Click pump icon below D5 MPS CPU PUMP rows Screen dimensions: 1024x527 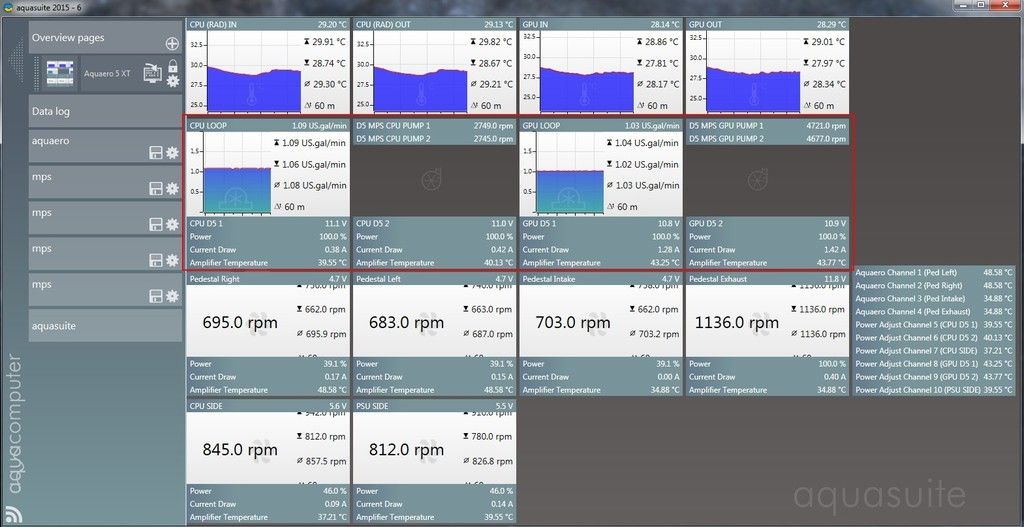pos(432,180)
